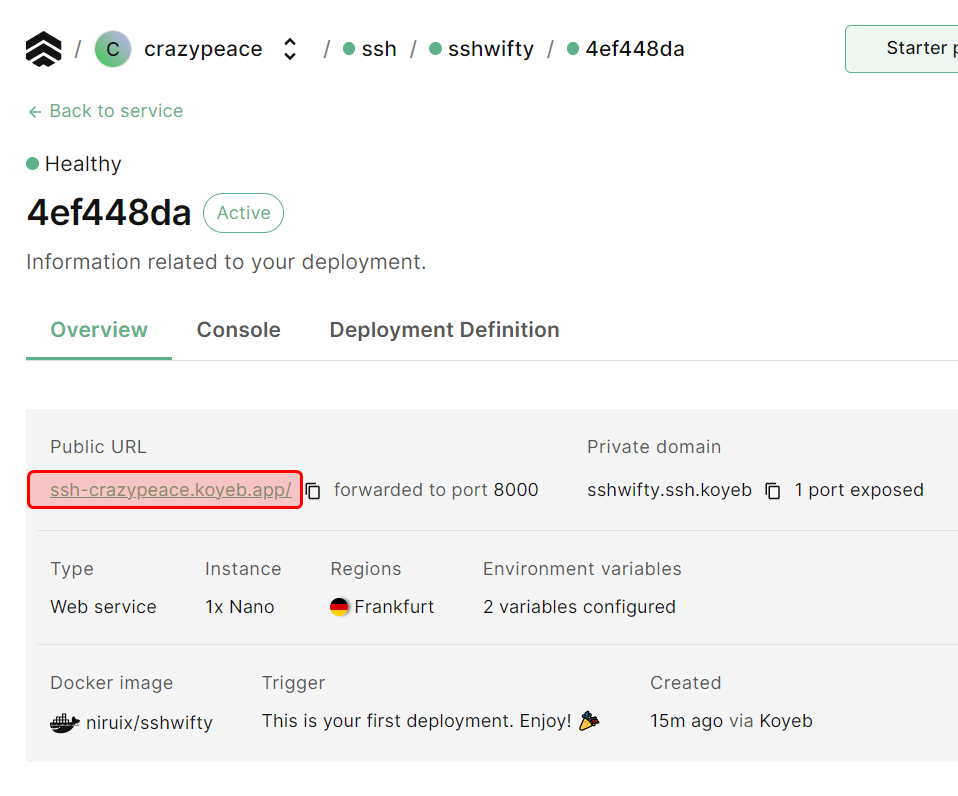This screenshot has width=958, height=796.
Task: Select the 4ef448da deployment breadcrumb
Action: [x=634, y=49]
